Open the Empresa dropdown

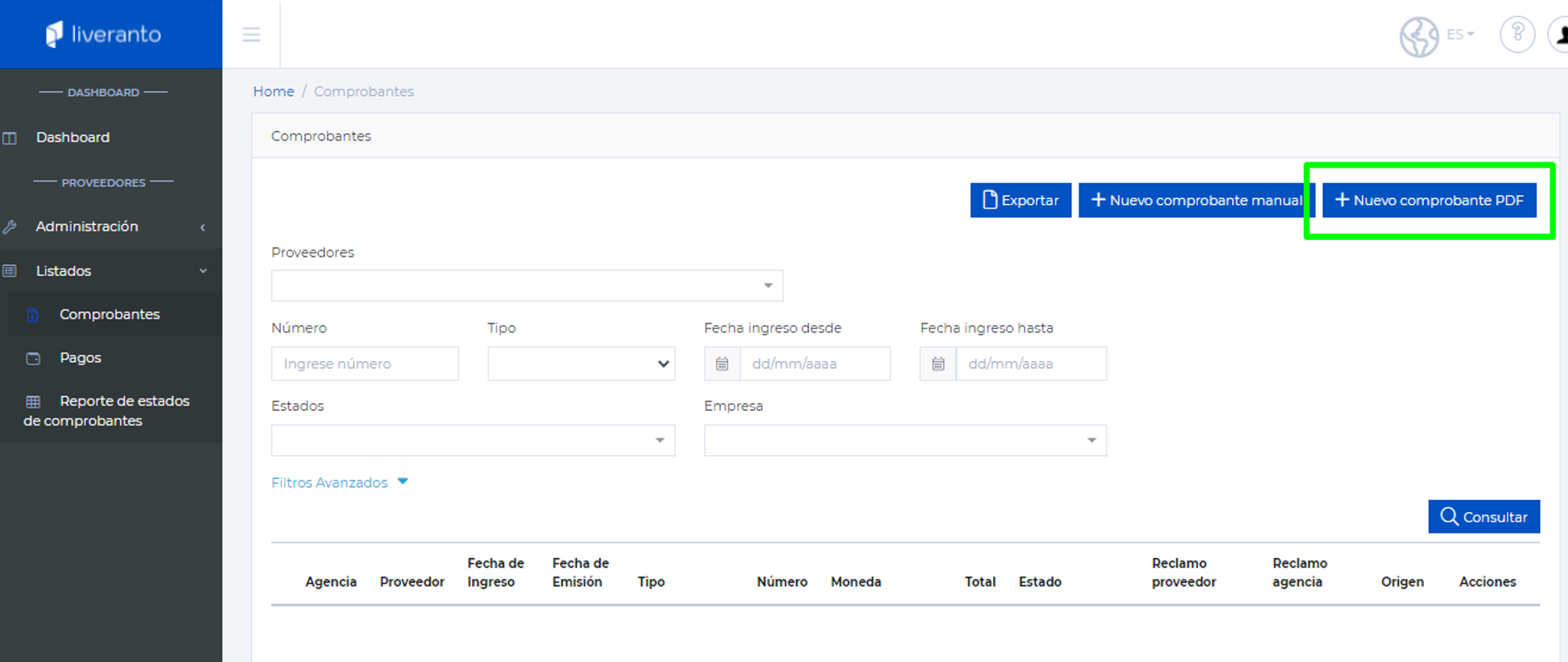[905, 440]
